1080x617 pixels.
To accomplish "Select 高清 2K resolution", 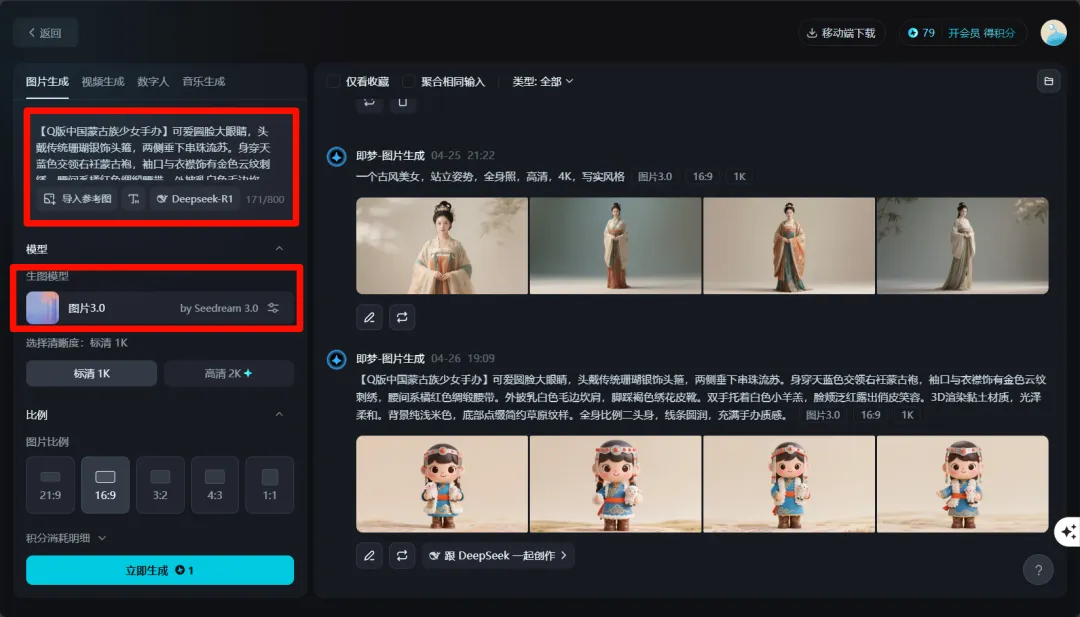I will [229, 373].
